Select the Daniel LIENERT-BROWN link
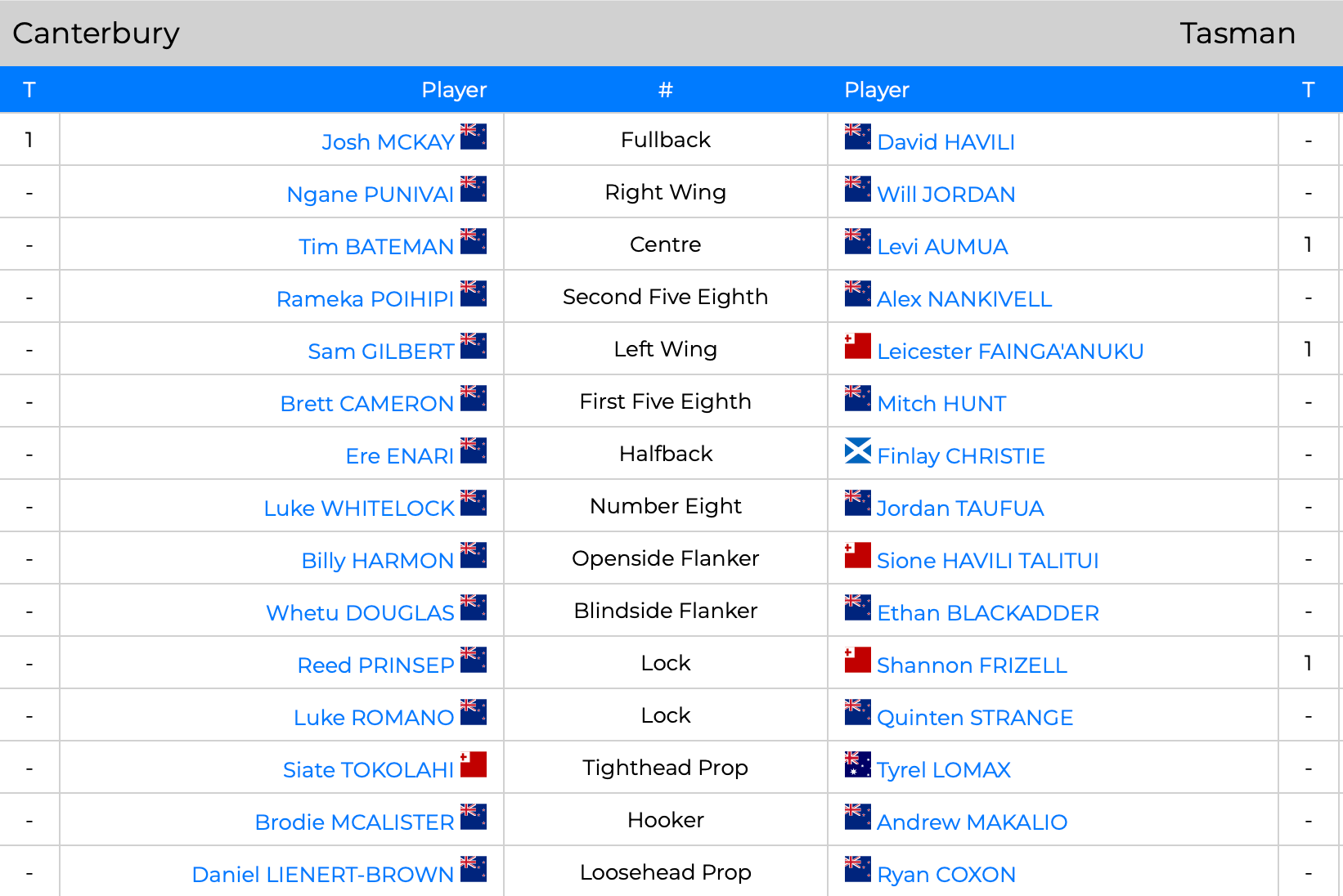1343x896 pixels. click(323, 875)
